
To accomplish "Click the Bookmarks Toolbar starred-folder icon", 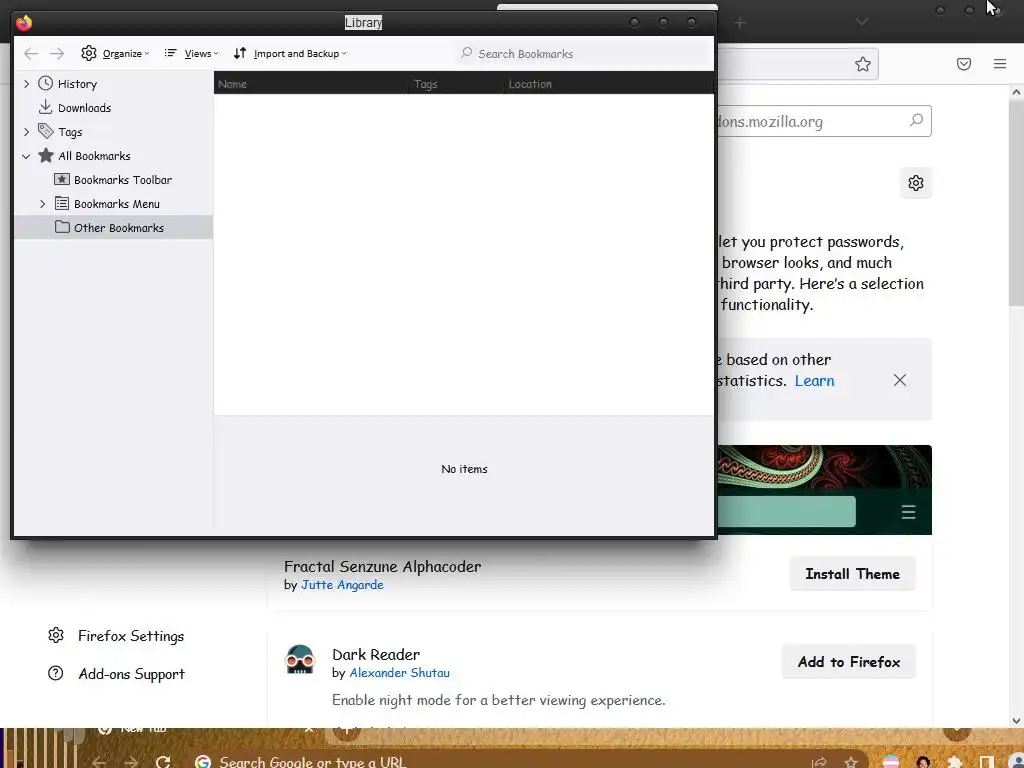I will [x=62, y=180].
